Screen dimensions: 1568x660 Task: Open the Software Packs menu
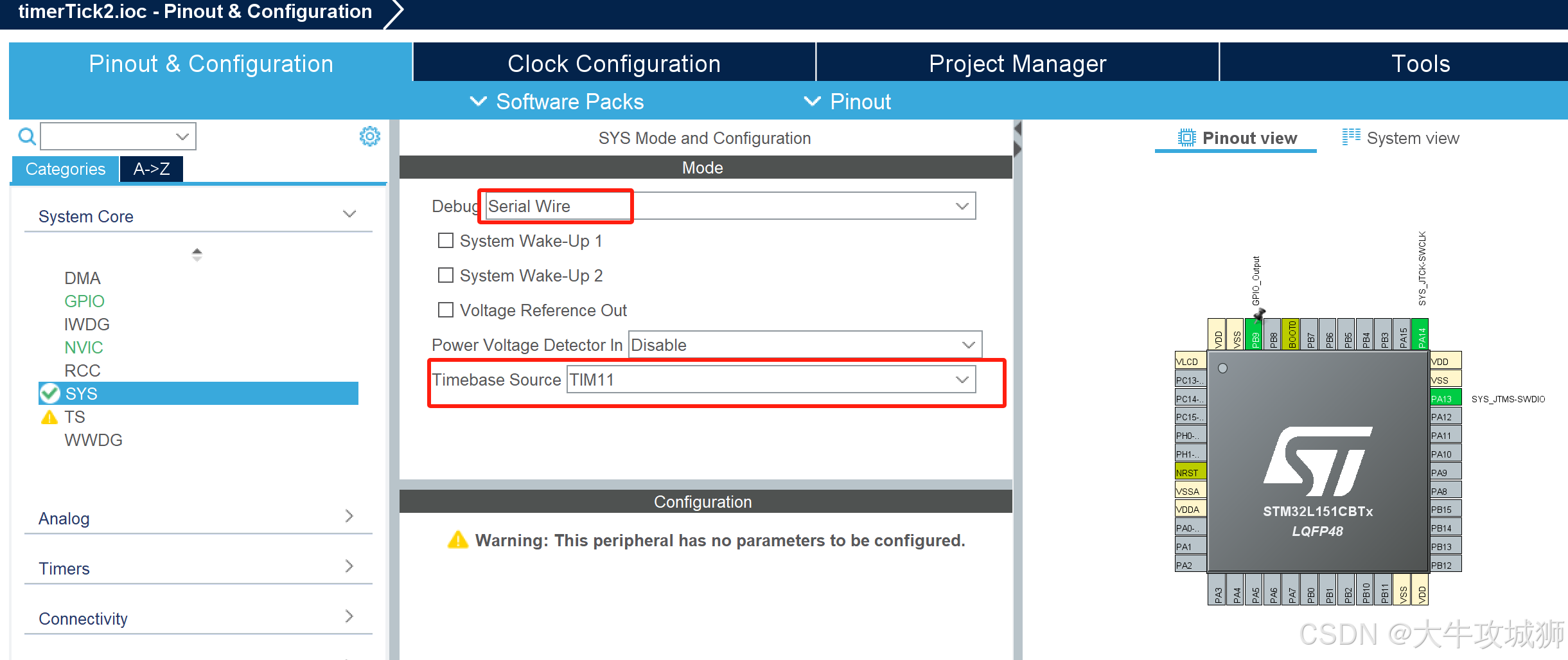coord(557,102)
